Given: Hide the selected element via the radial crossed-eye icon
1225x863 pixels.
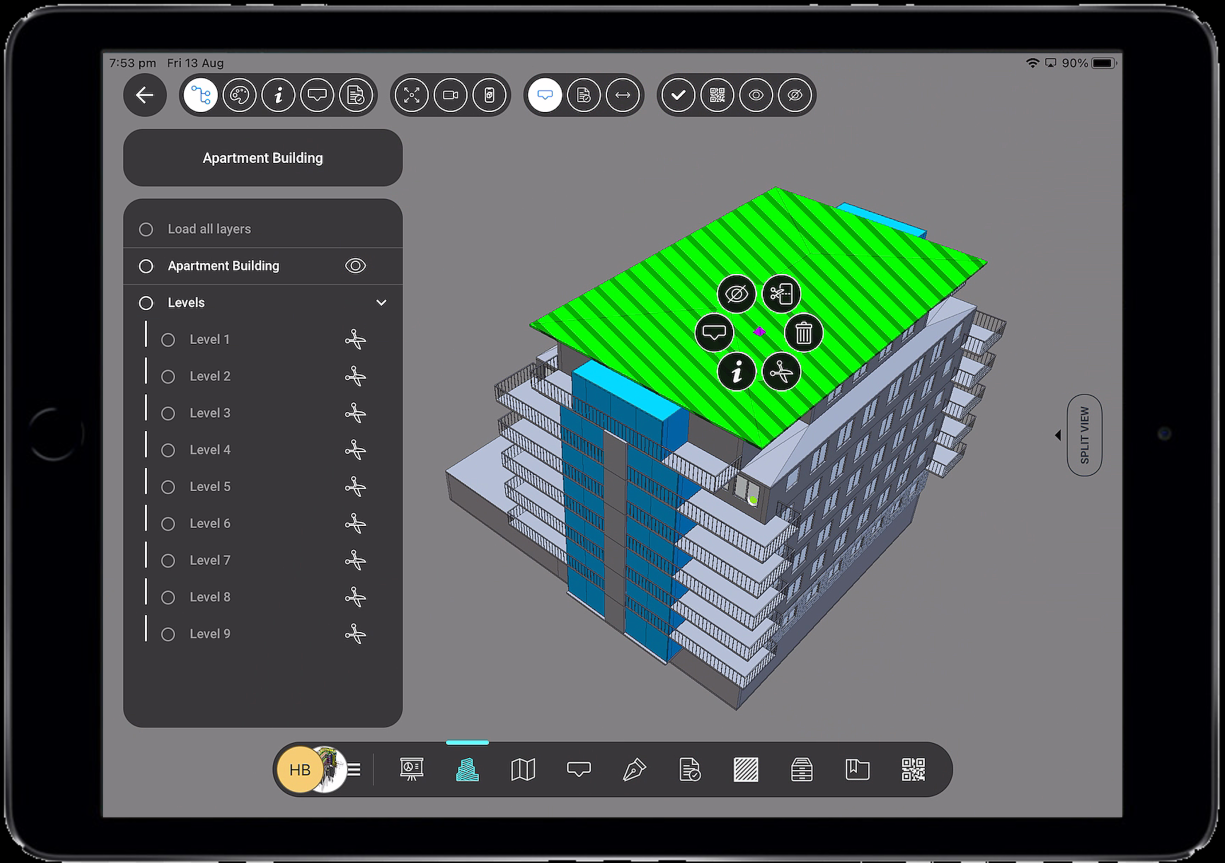Looking at the screenshot, I should tap(736, 294).
